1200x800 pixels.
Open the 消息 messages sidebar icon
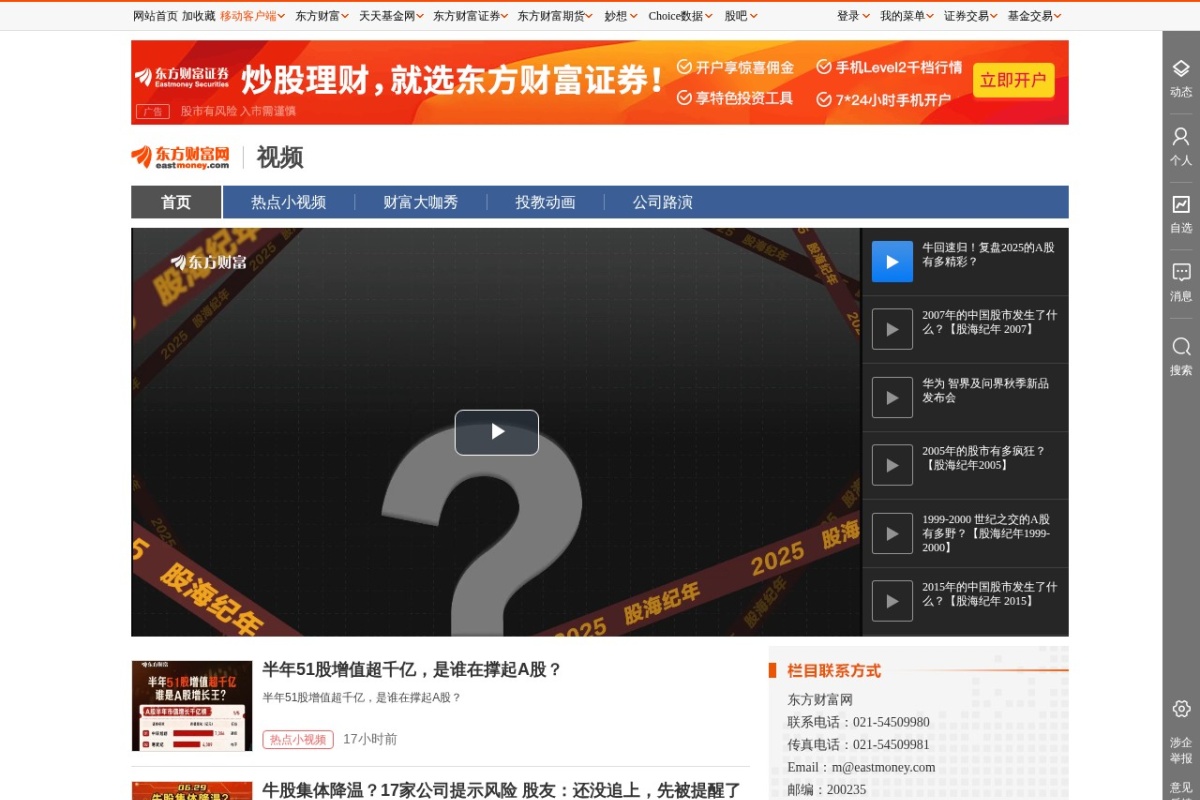pos(1181,283)
